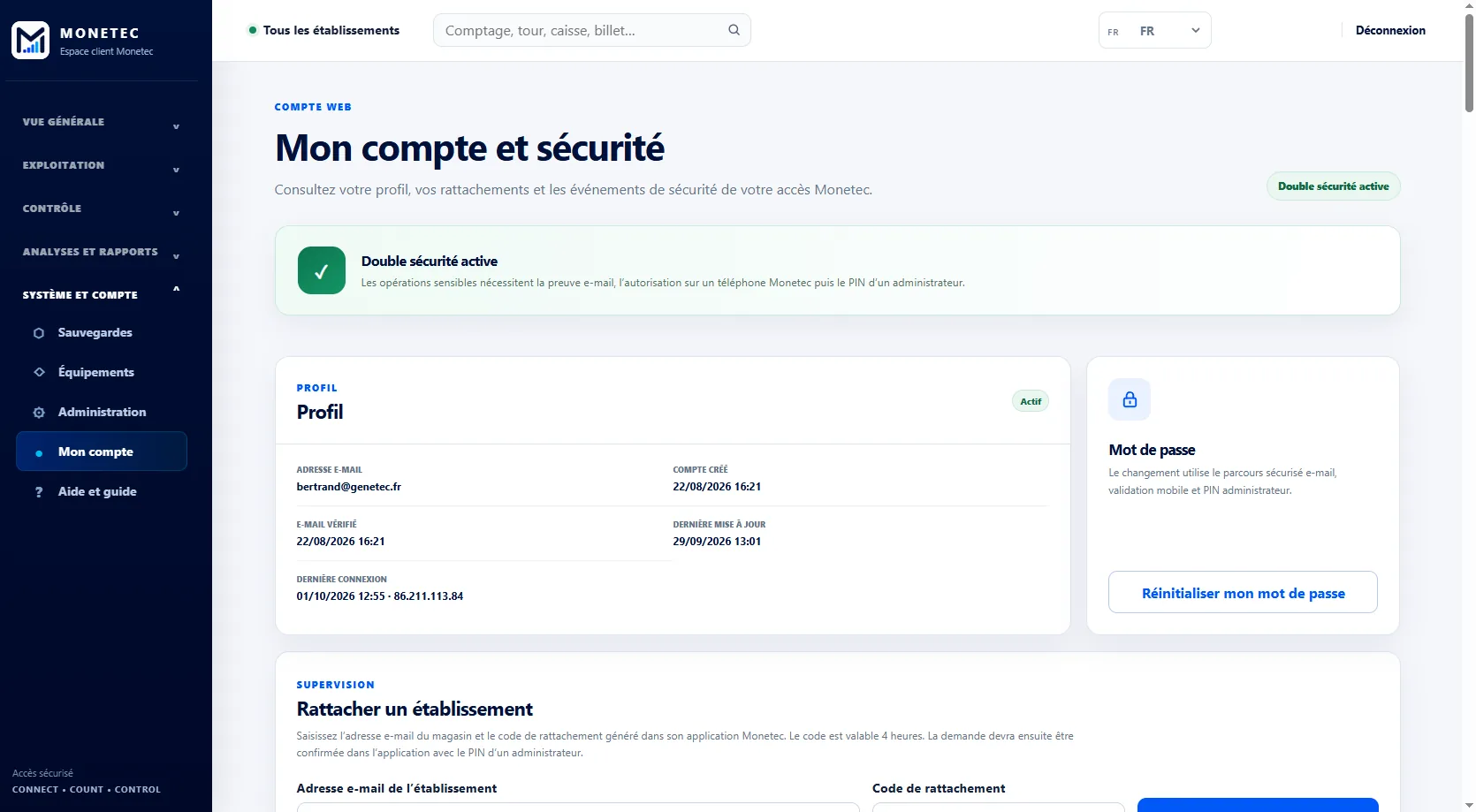The width and height of the screenshot is (1476, 812).
Task: Click the Mon compte bullet icon
Action: [39, 453]
